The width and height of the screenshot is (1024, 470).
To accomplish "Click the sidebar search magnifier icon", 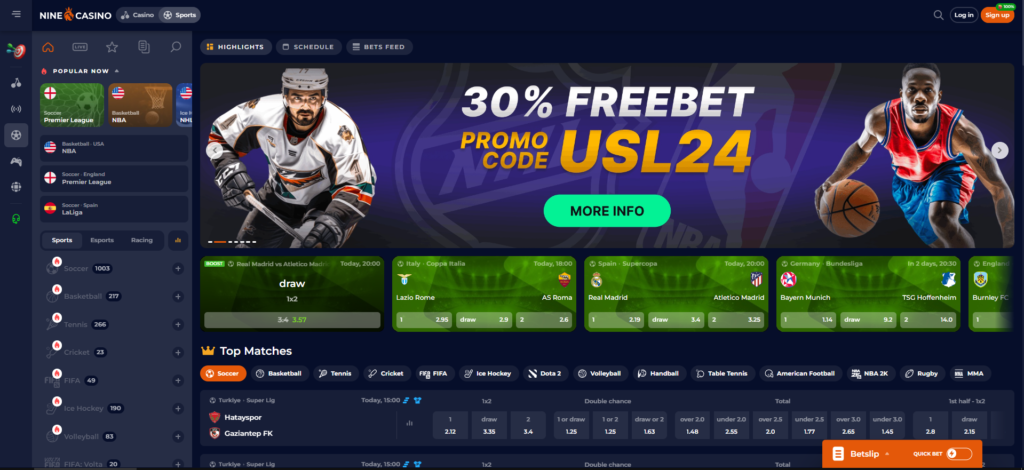I will tap(176, 47).
